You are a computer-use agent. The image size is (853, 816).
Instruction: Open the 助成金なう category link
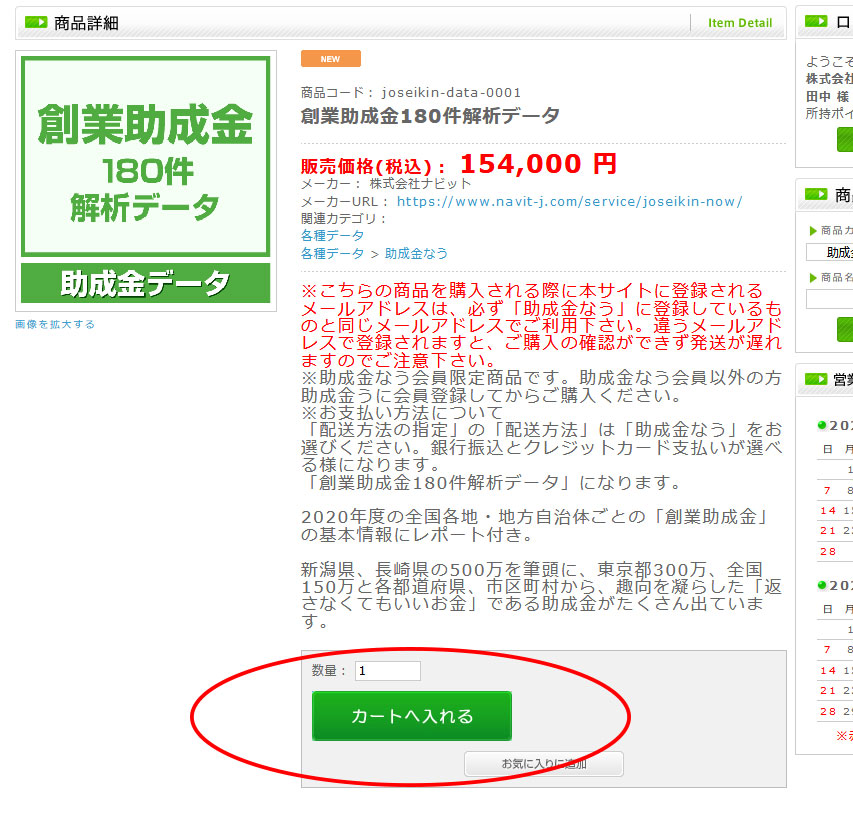416,254
